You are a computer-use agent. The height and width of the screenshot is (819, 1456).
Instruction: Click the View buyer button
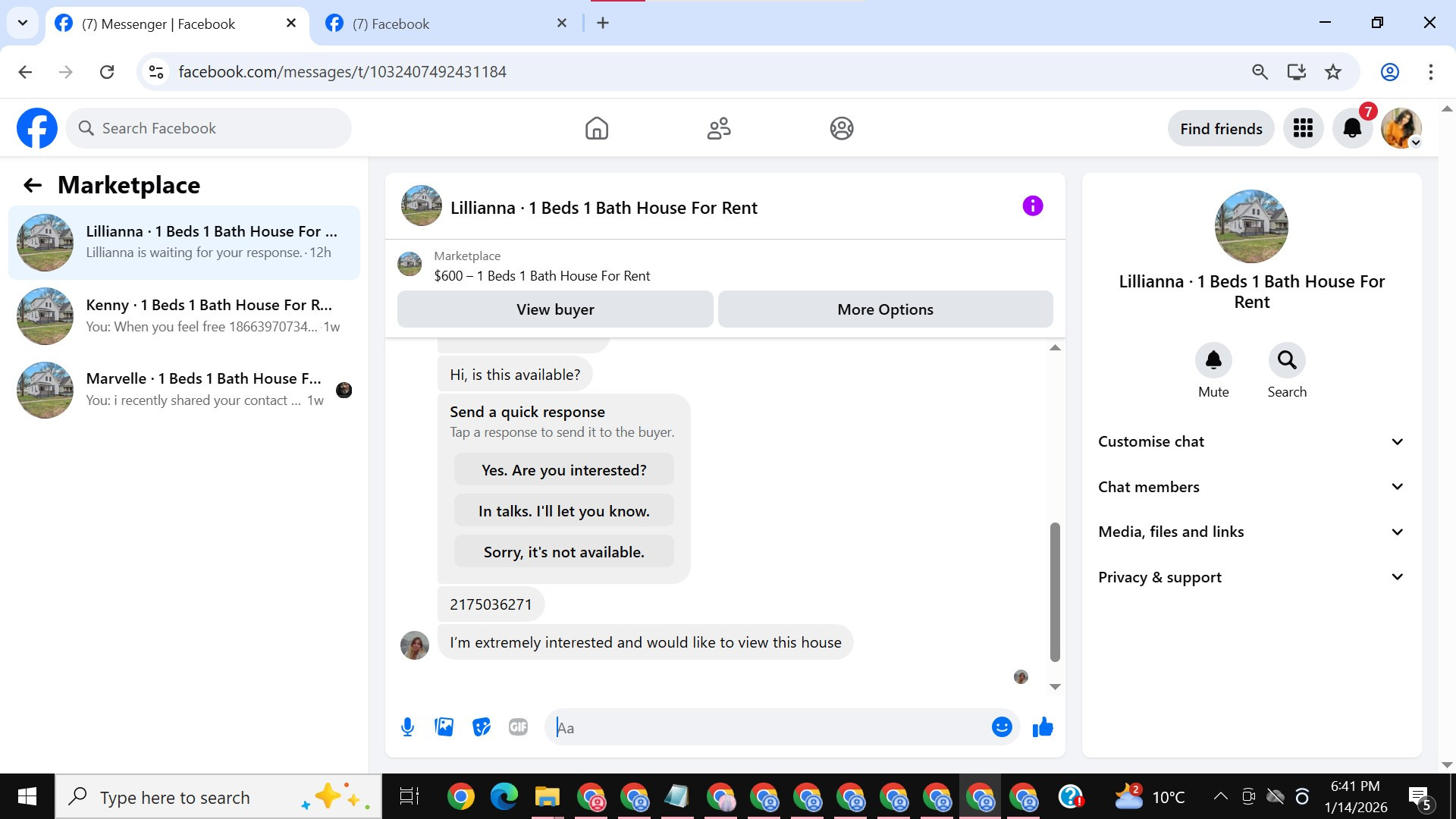coord(555,309)
